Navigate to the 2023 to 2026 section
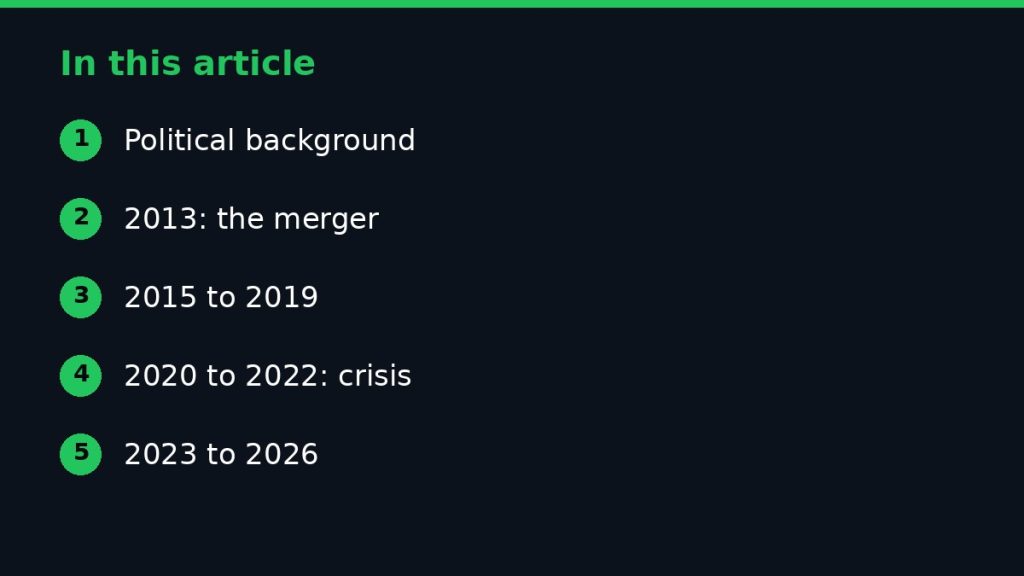1024x576 pixels. (x=221, y=455)
